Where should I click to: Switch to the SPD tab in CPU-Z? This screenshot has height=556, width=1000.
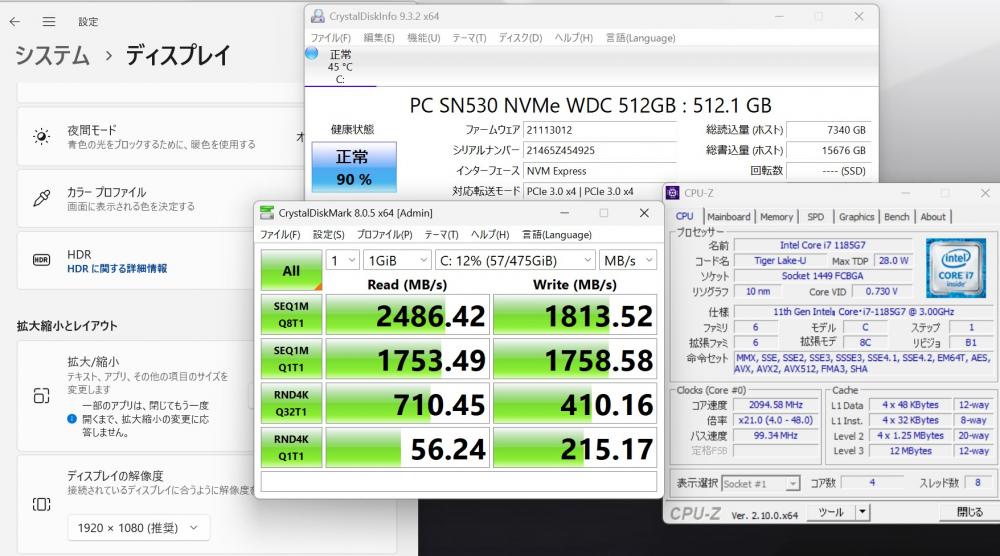[816, 217]
